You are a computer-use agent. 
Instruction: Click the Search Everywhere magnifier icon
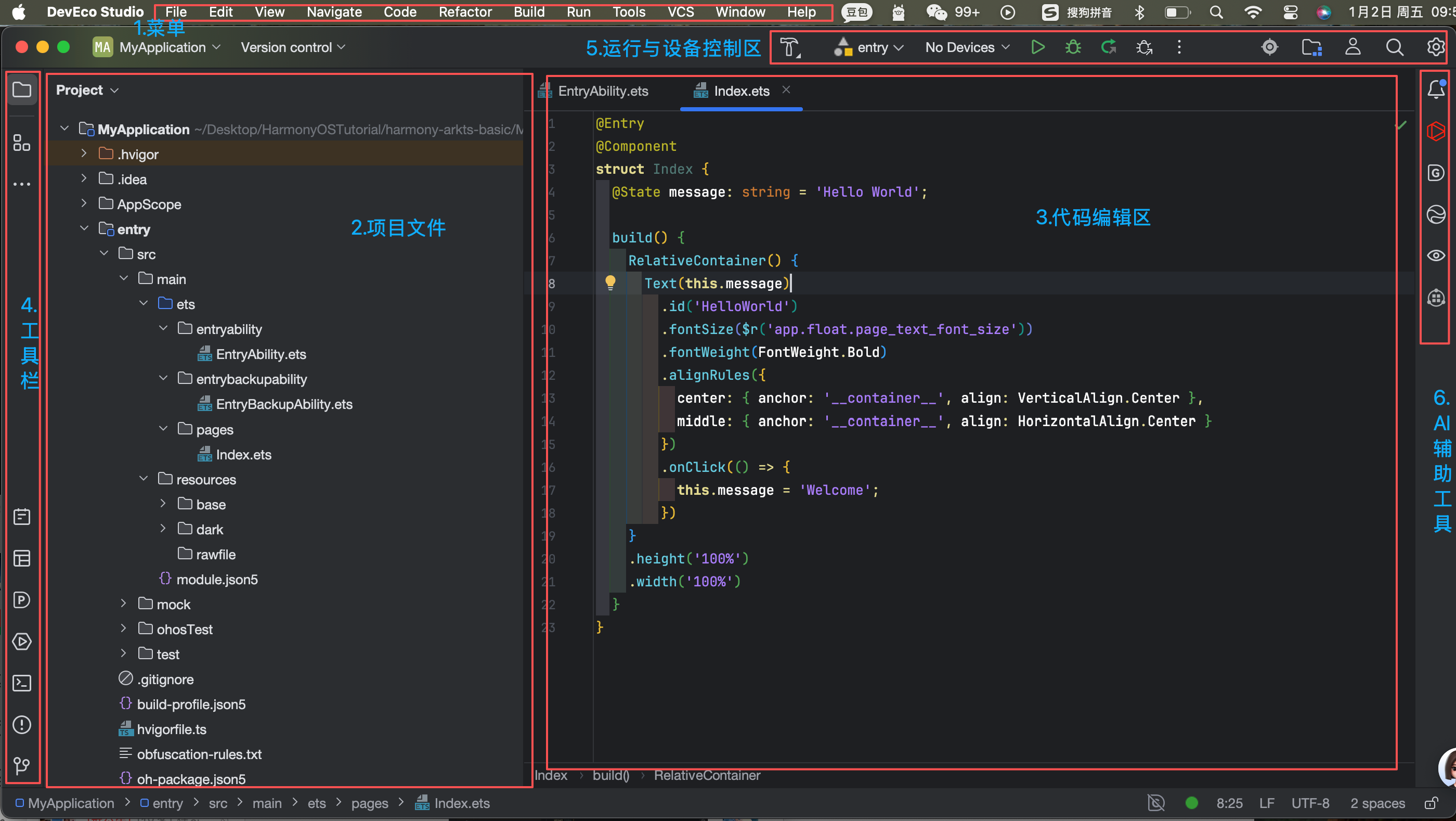coord(1395,47)
